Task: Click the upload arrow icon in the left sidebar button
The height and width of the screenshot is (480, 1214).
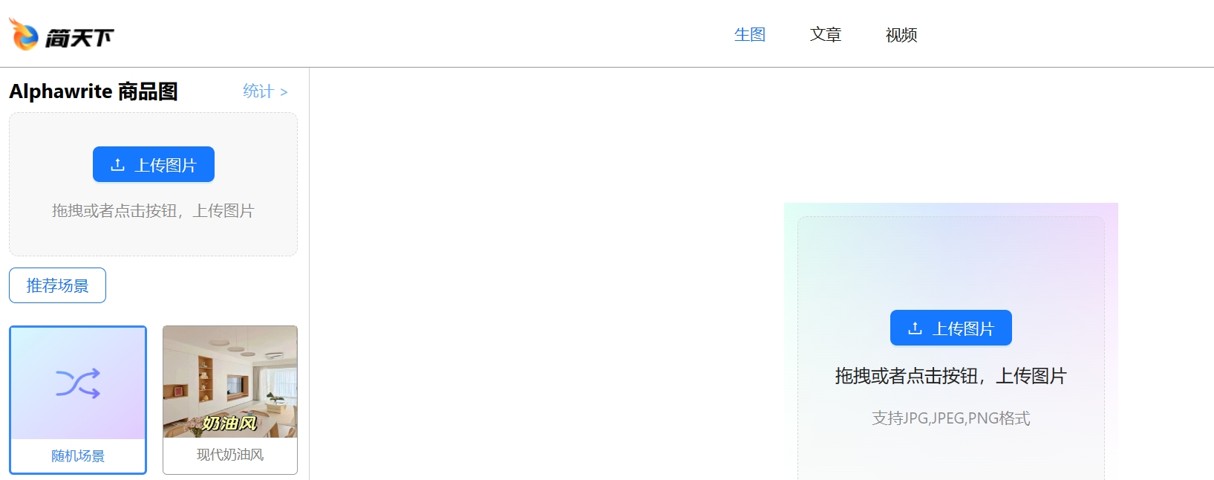Action: tap(118, 165)
